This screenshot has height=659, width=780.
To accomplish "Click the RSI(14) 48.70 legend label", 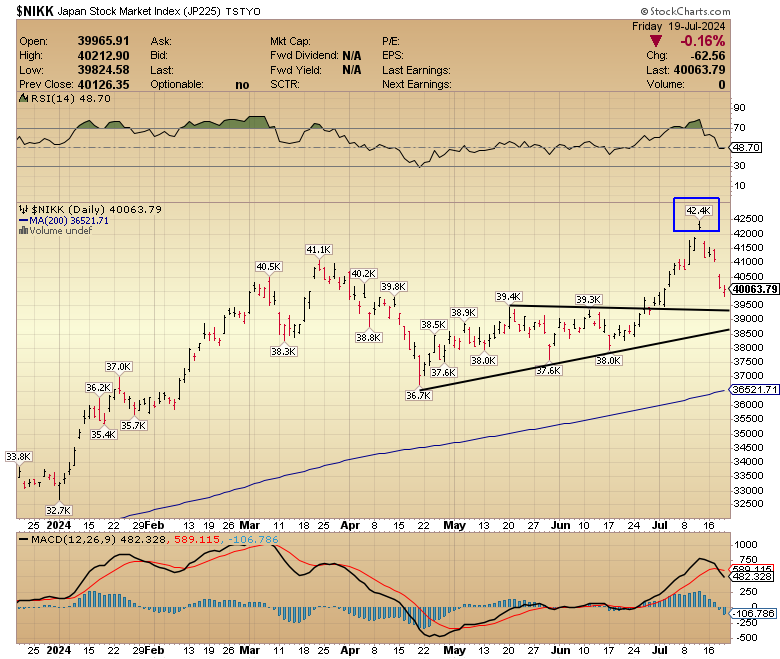I will click(71, 98).
